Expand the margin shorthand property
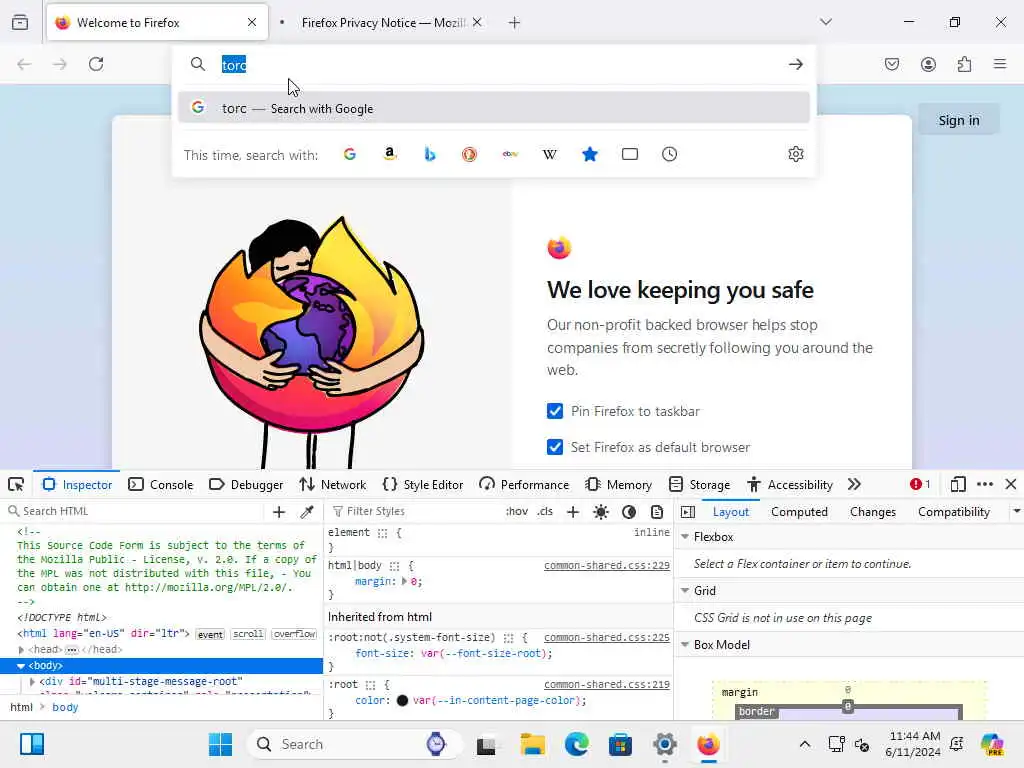This screenshot has width=1024, height=768. coord(404,581)
